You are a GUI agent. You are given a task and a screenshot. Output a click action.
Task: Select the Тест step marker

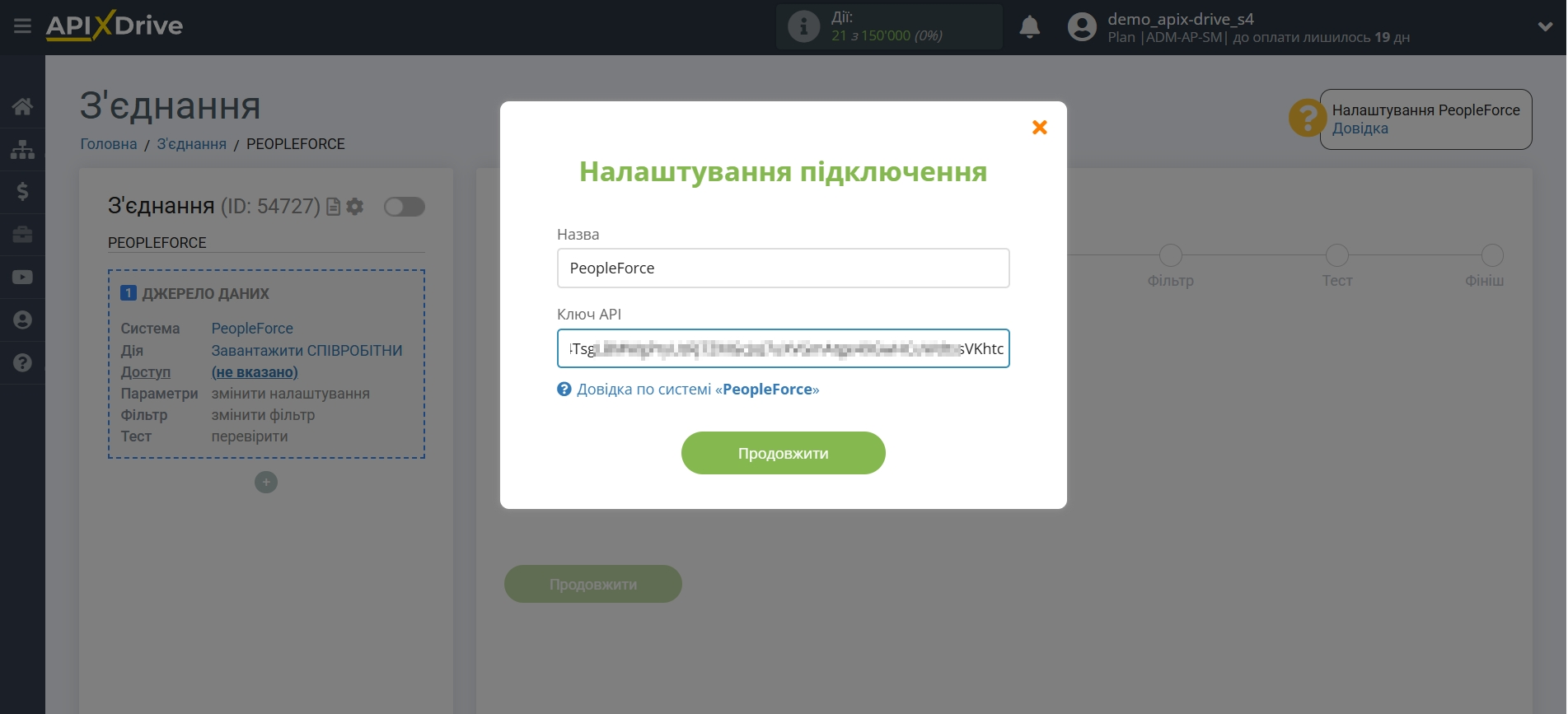pyautogui.click(x=1337, y=255)
